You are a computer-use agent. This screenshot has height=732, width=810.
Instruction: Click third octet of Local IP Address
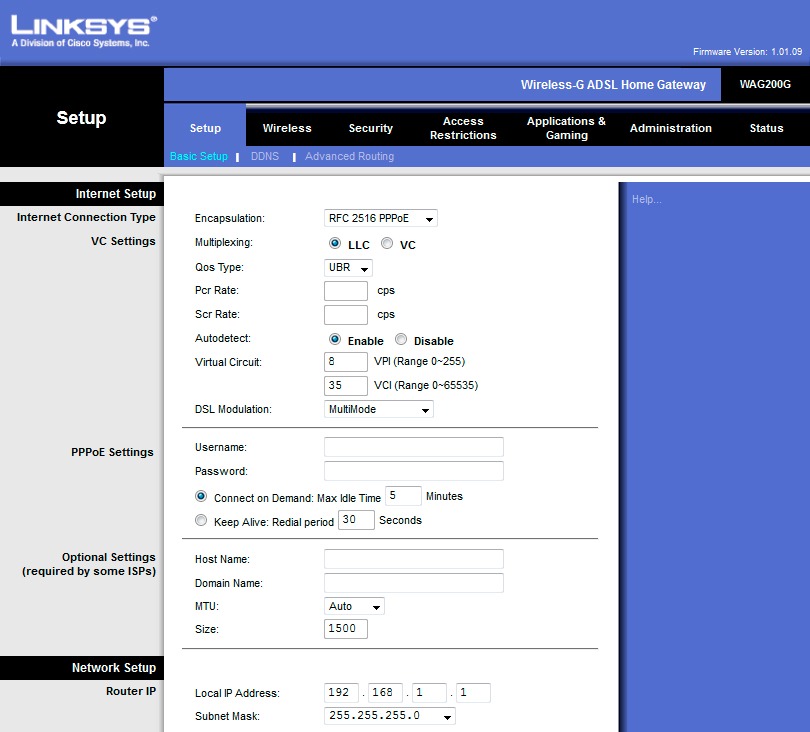pos(429,693)
